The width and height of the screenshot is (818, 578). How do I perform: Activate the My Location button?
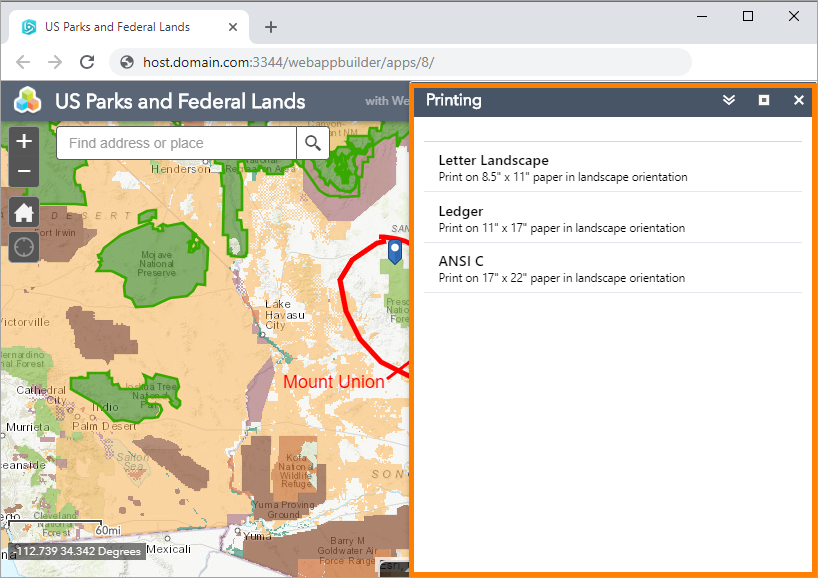point(24,245)
